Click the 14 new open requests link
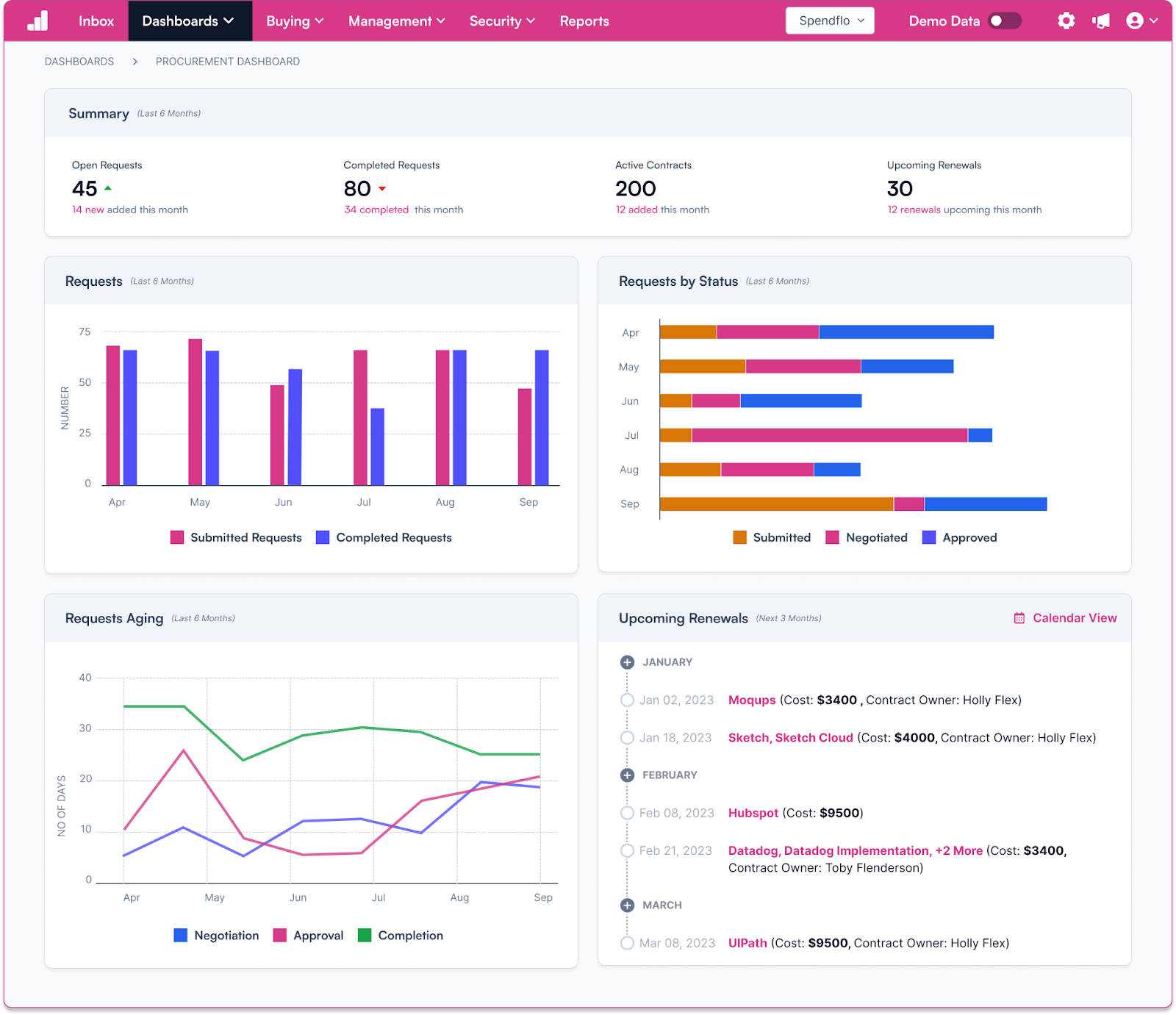1176x1015 pixels. [x=88, y=209]
